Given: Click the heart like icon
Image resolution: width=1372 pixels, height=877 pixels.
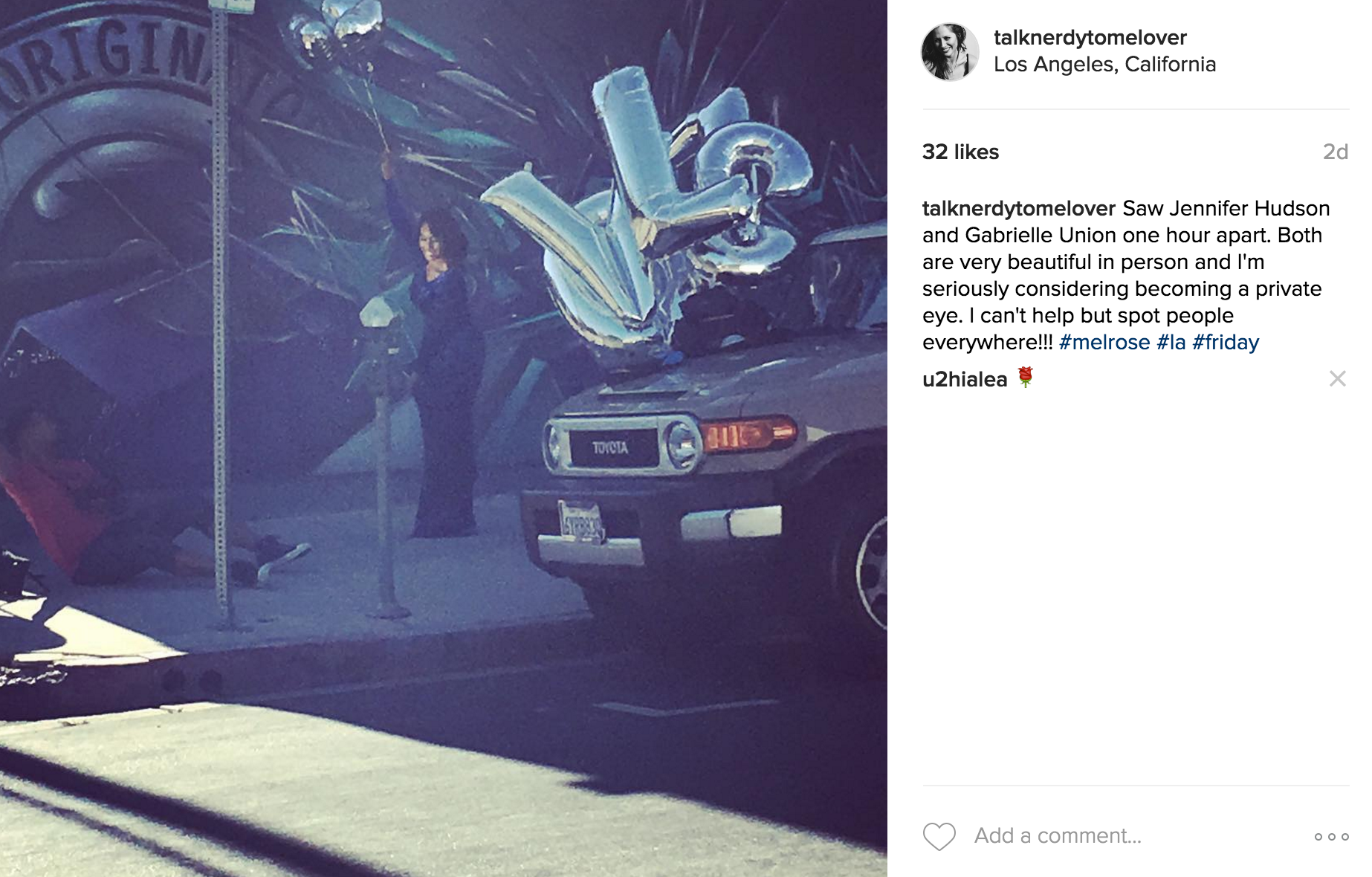Looking at the screenshot, I should pyautogui.click(x=939, y=836).
